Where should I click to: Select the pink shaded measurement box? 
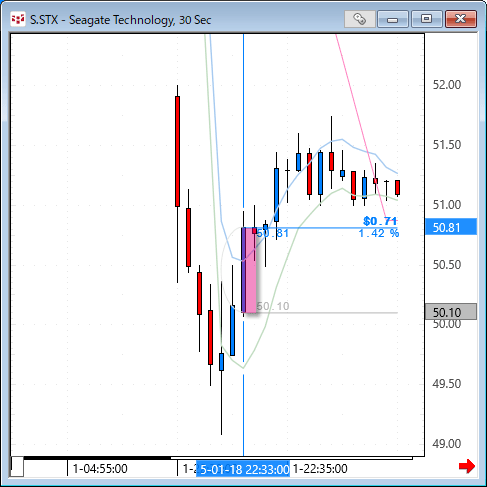pyautogui.click(x=250, y=270)
